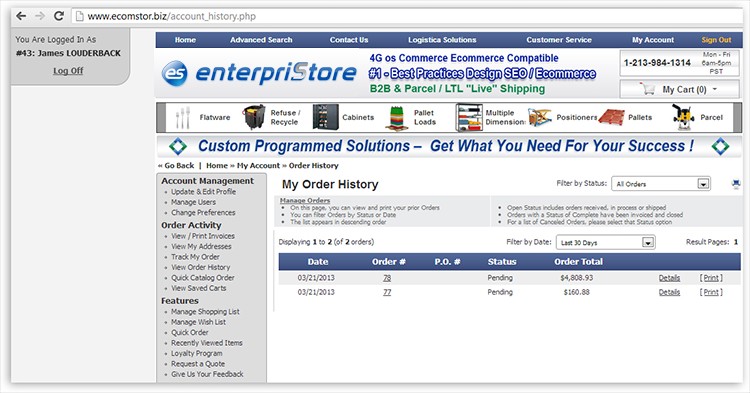Click View My Addresses

[201, 247]
